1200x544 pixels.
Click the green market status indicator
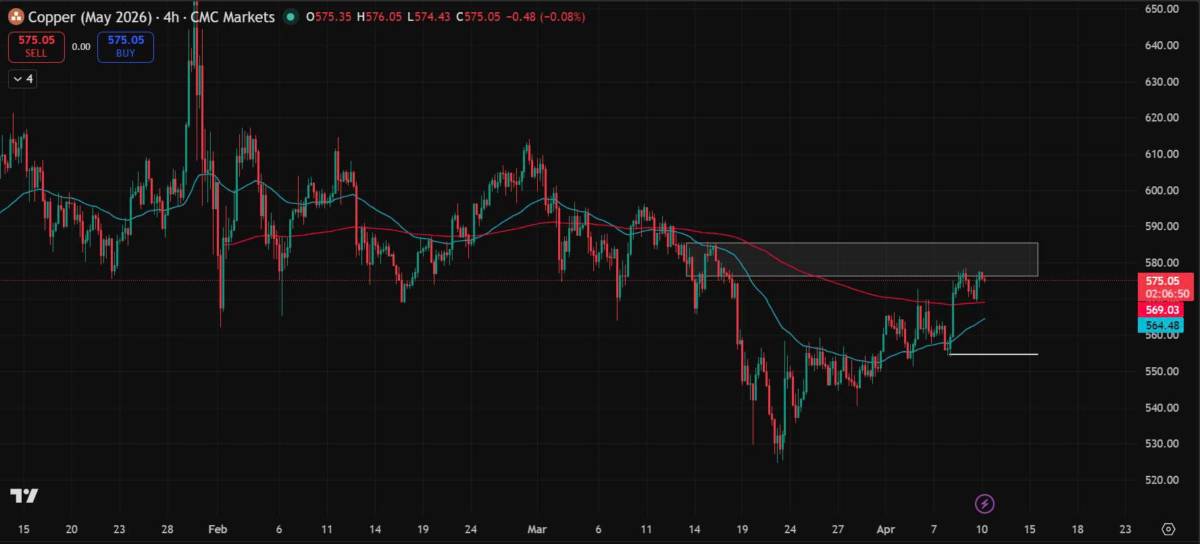click(x=290, y=17)
